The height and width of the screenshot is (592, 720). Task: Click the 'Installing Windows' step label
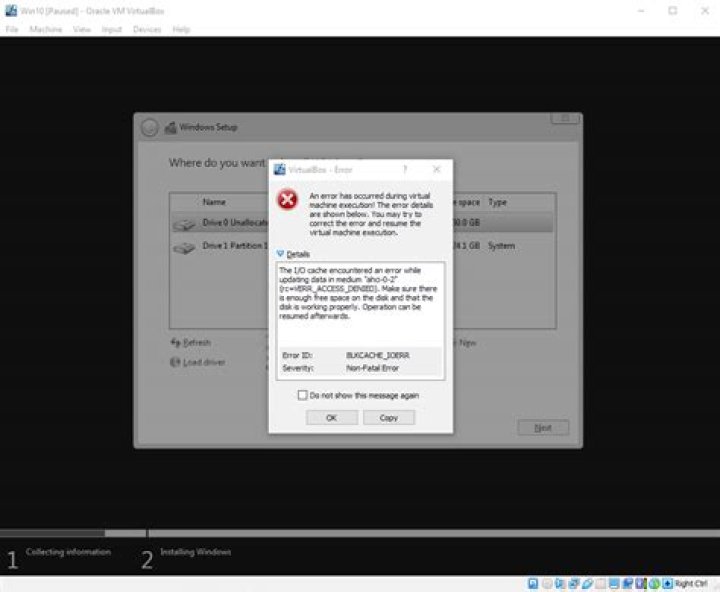coord(196,552)
